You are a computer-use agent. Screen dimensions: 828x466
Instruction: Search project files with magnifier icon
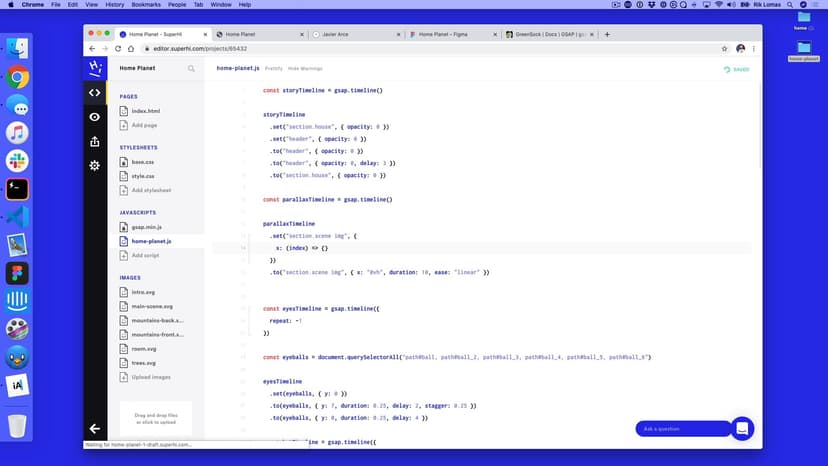[191, 69]
